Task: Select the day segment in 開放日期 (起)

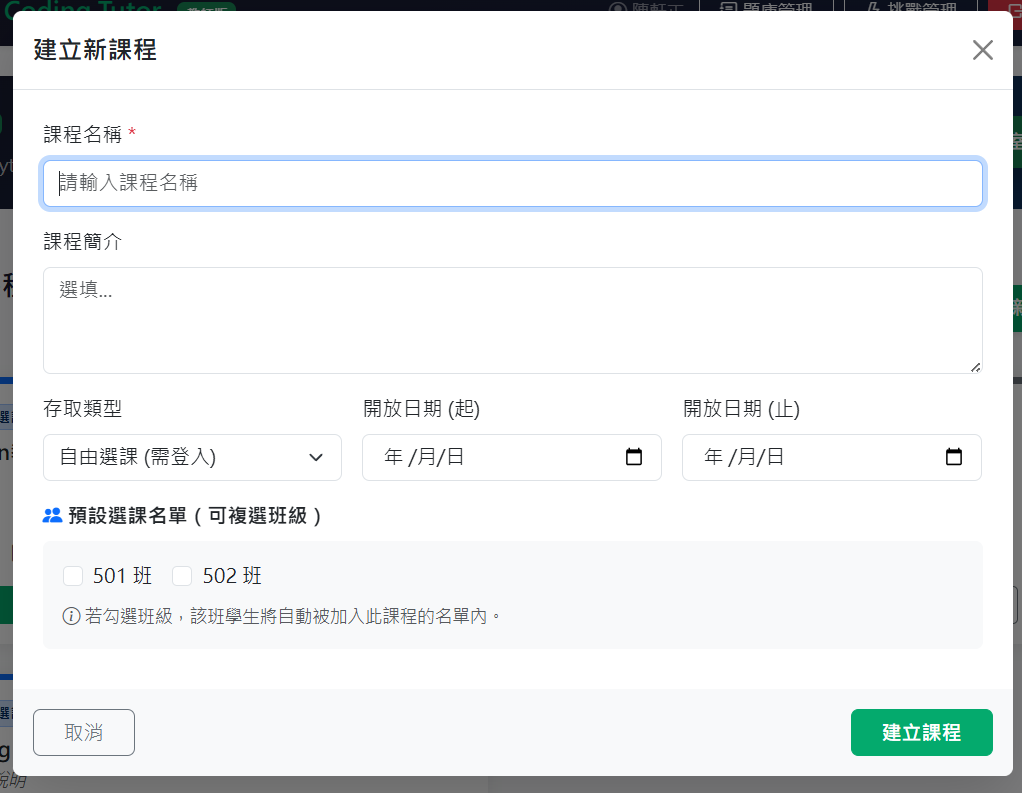Action: click(x=455, y=457)
